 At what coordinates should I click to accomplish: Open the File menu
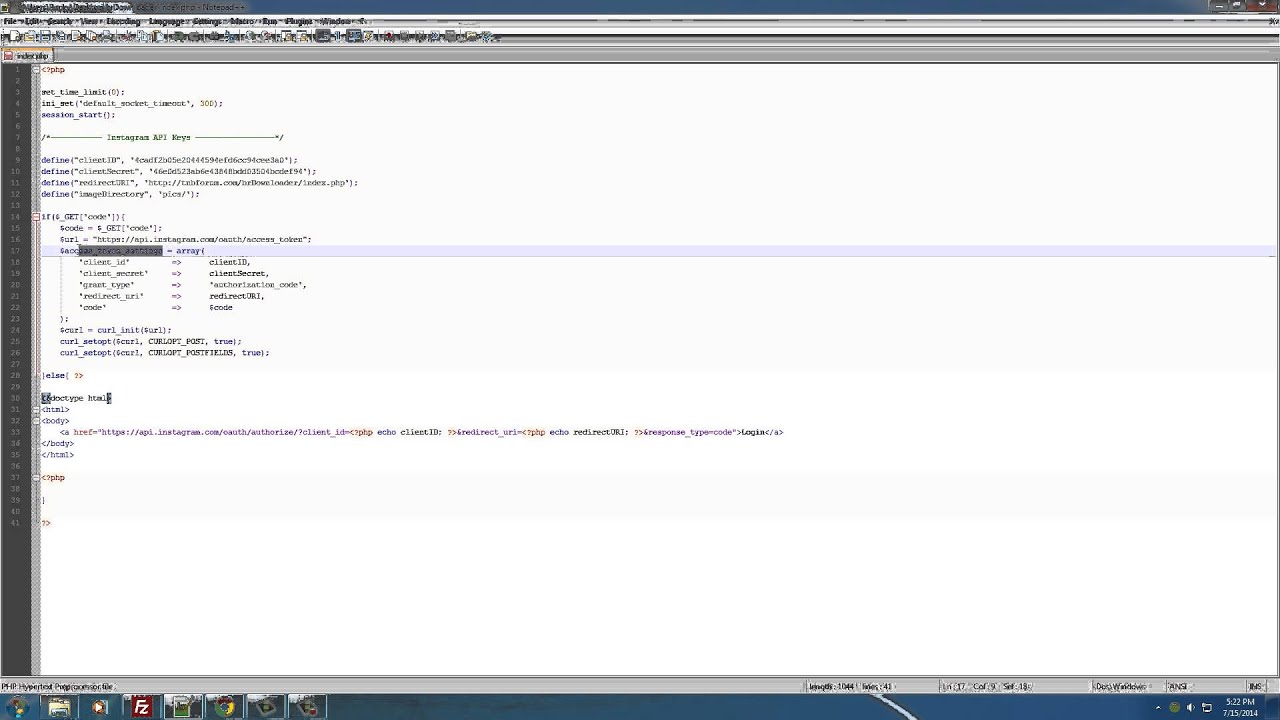11,21
